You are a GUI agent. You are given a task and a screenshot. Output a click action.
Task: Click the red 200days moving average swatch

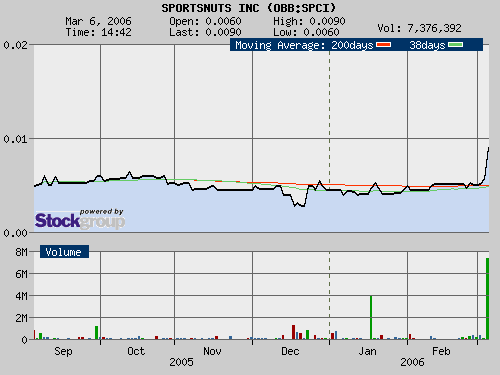[x=383, y=45]
